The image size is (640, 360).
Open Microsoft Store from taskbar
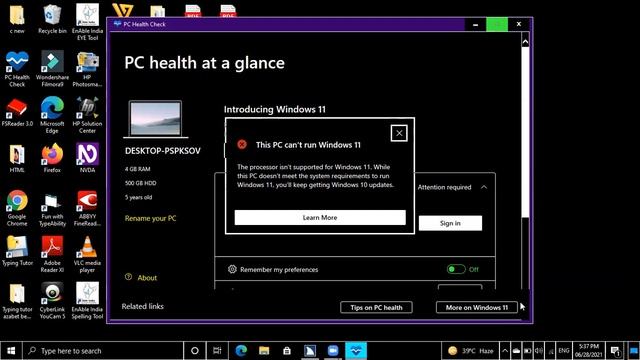(x=287, y=351)
